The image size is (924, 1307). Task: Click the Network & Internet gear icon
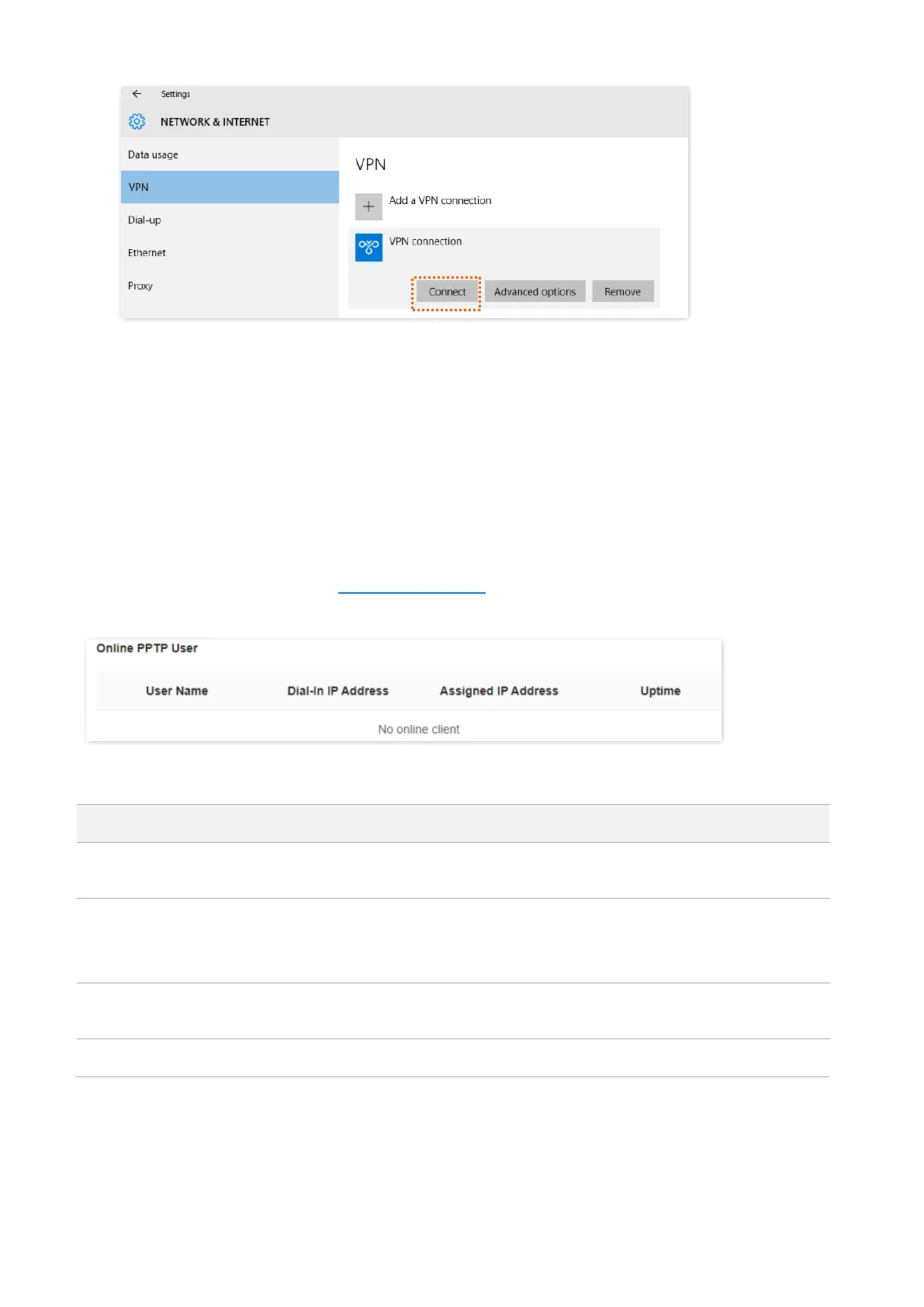point(137,122)
